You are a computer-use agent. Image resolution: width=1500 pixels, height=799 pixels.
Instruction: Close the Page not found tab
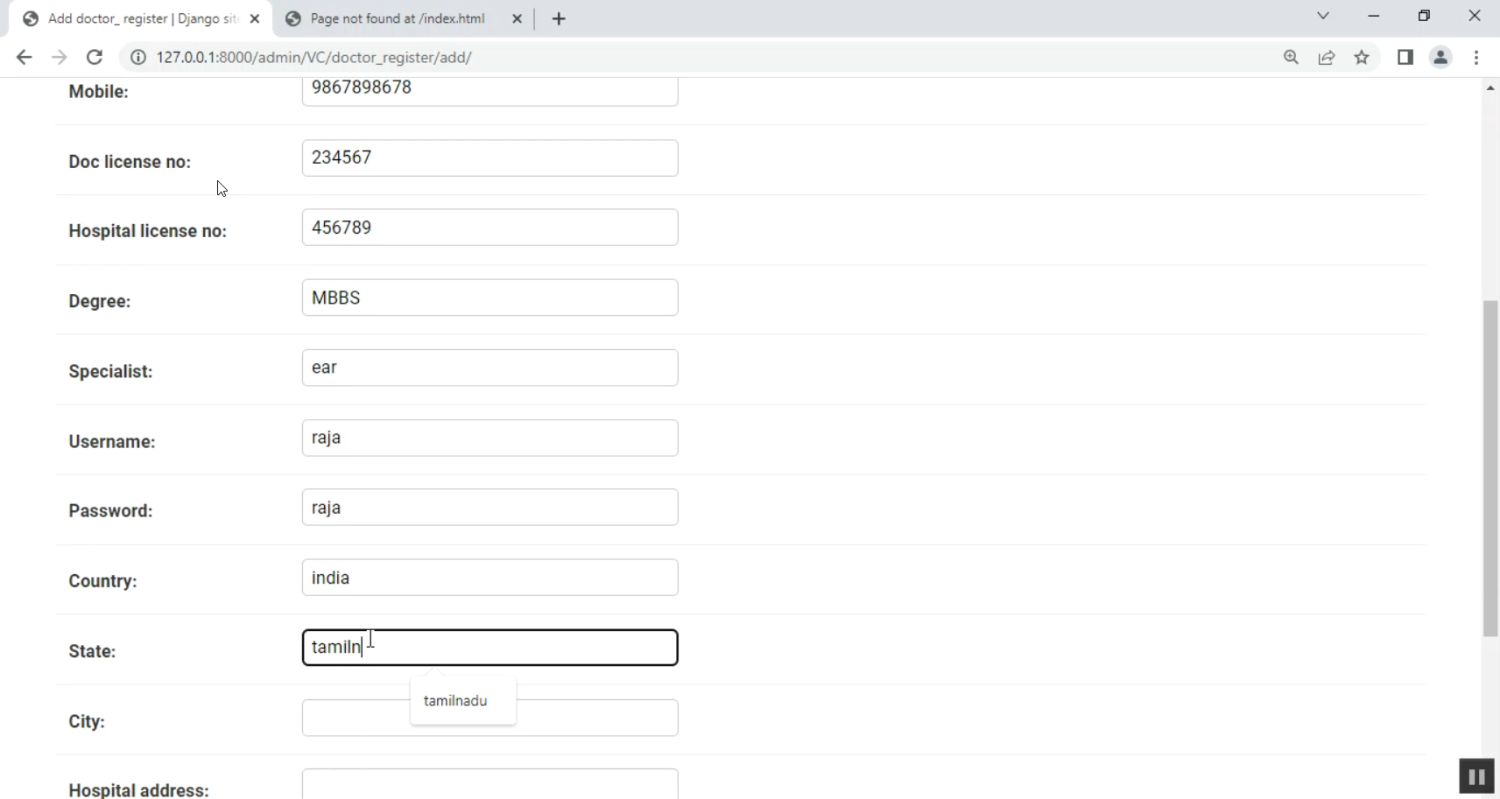point(517,19)
